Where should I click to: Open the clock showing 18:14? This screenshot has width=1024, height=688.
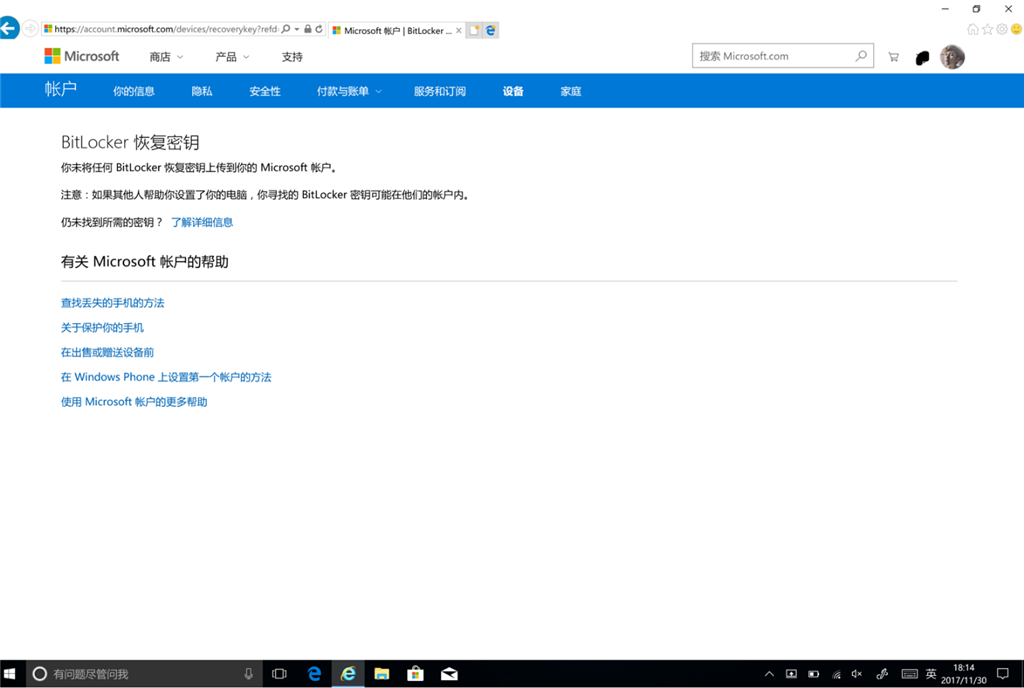point(963,674)
